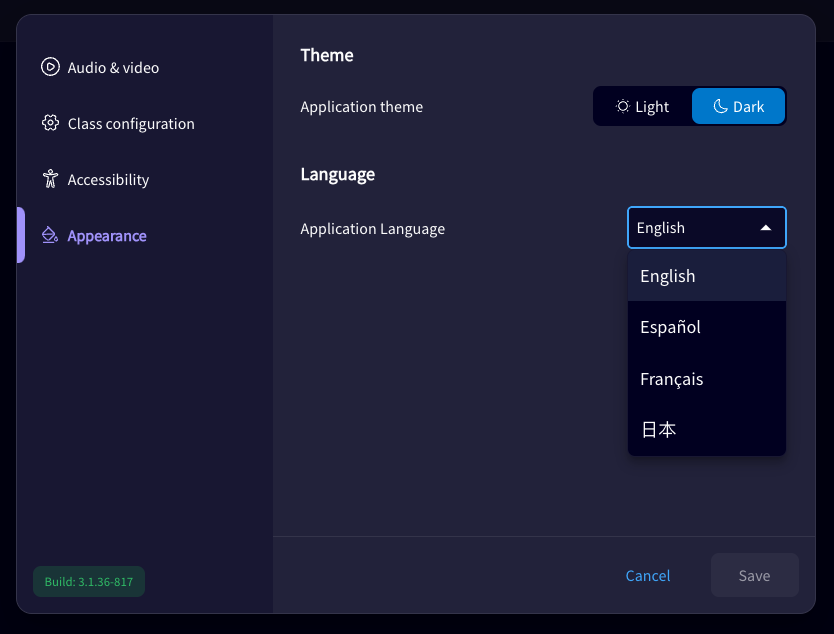Save the appearance settings
The height and width of the screenshot is (634, 834).
click(755, 575)
